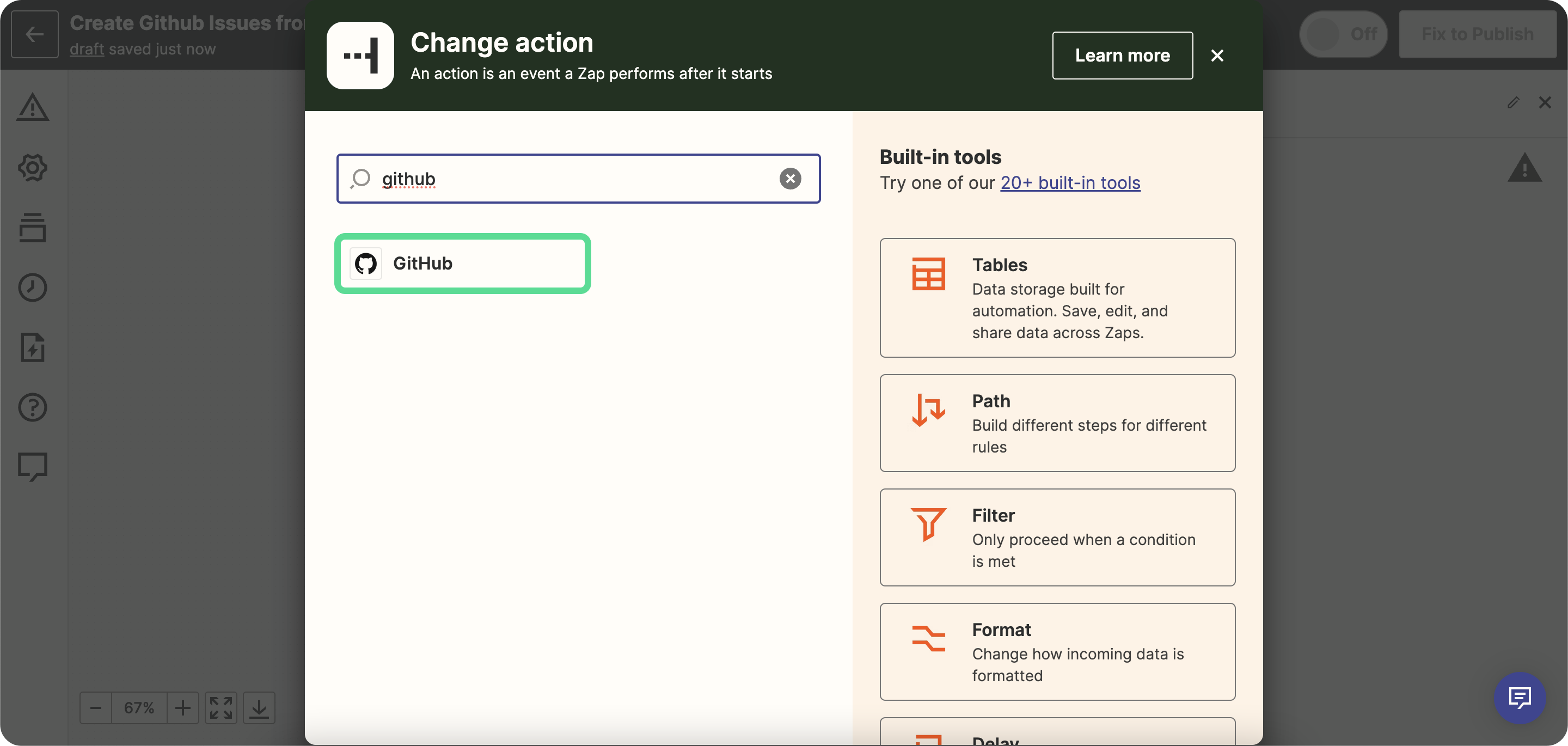Open the help question mark icon
1568x746 pixels.
pyautogui.click(x=32, y=407)
